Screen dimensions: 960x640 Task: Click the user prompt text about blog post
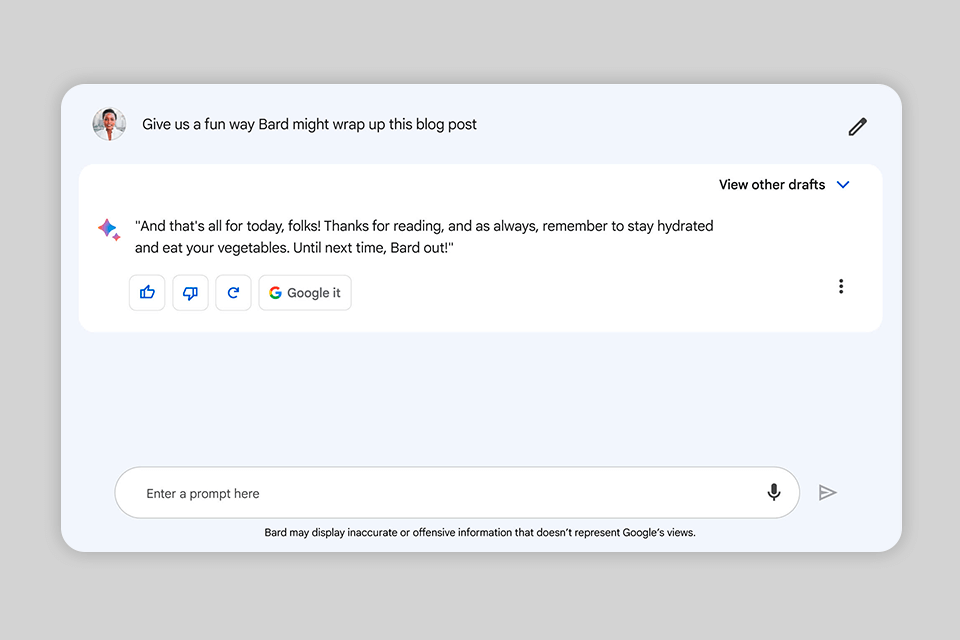click(309, 124)
